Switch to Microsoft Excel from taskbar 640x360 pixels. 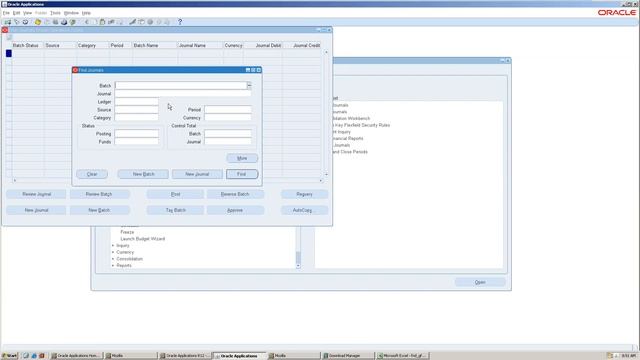pos(402,356)
